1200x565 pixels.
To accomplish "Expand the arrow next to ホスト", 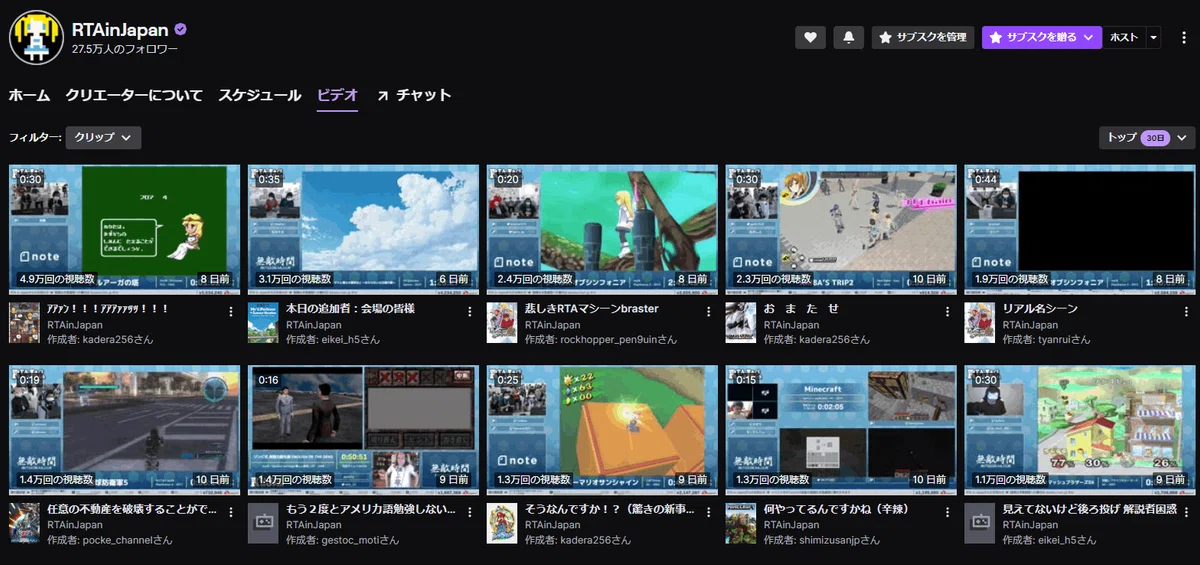I will pos(1154,37).
